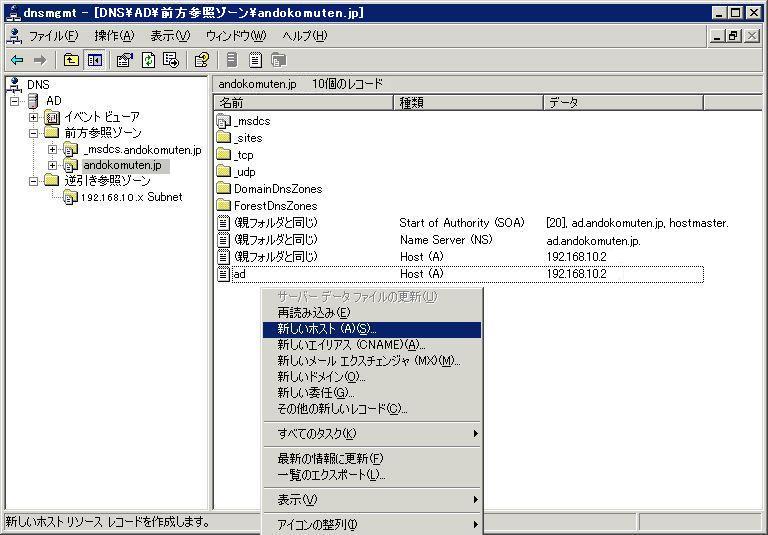Go up one level via toolbar icon
The width and height of the screenshot is (768, 535).
71,60
